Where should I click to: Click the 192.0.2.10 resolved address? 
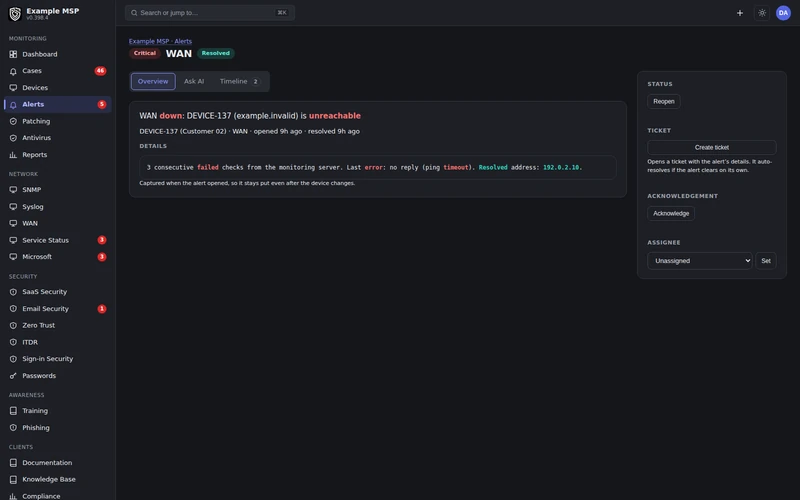[x=561, y=167]
